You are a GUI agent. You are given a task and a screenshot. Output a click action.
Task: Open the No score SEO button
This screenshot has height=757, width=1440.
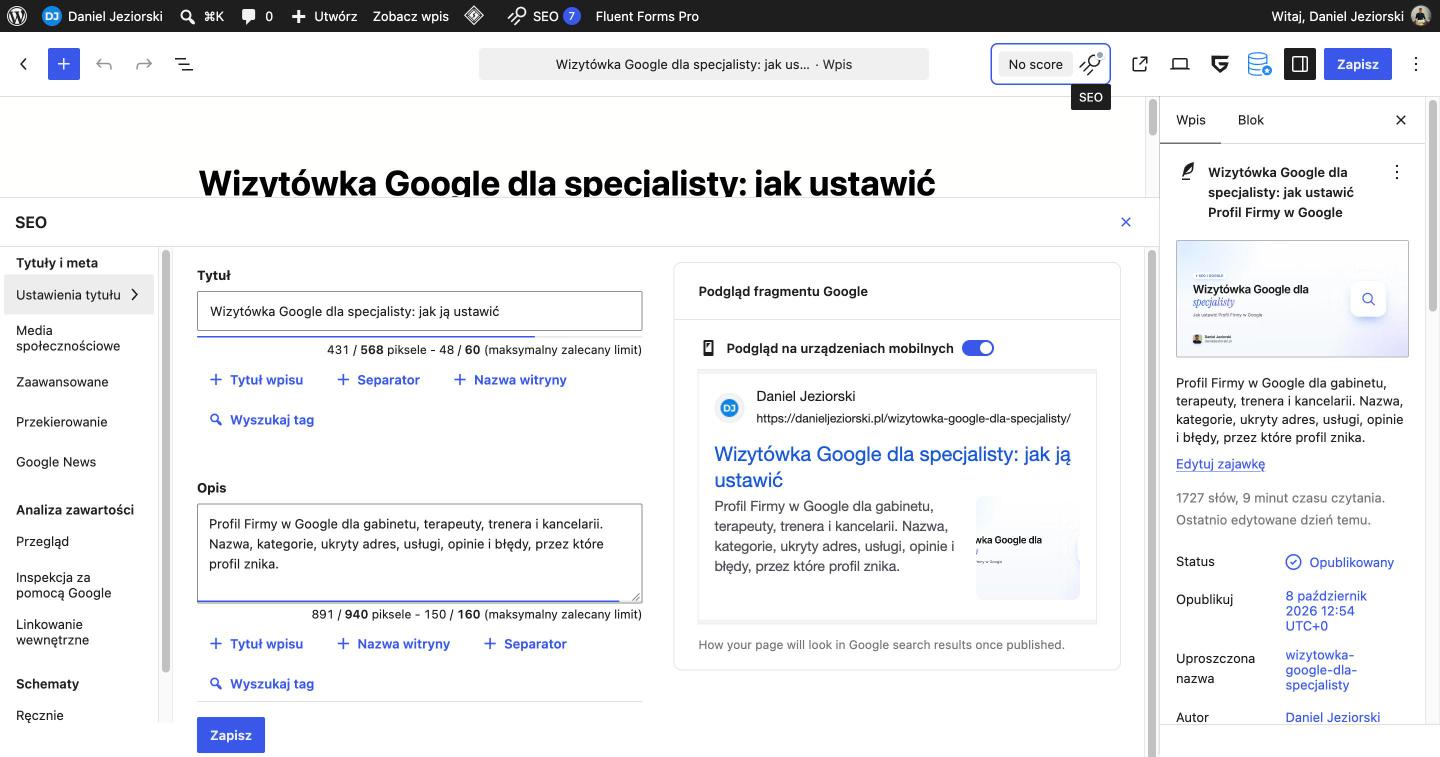click(x=1050, y=64)
